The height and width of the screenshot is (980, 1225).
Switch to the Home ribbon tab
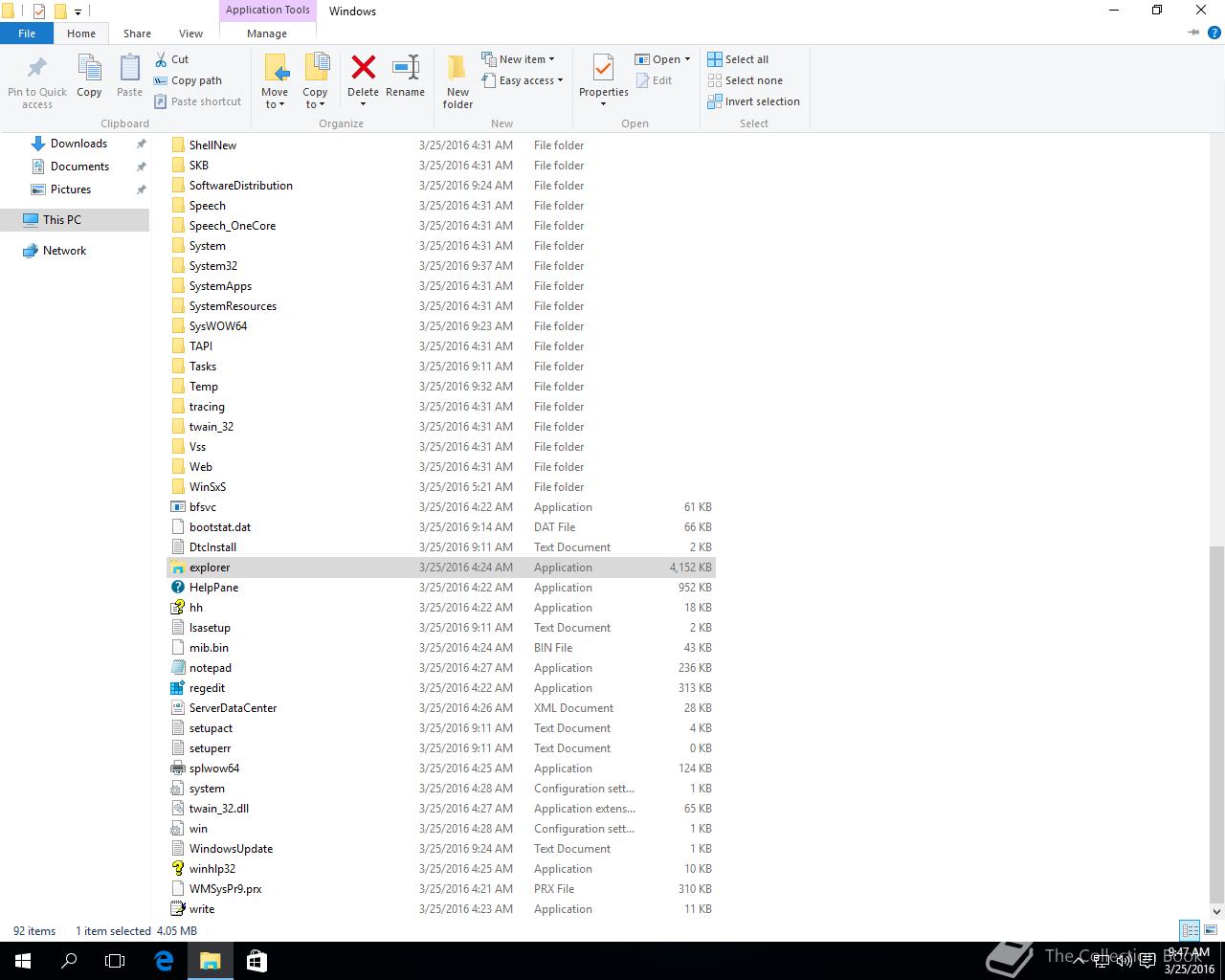point(81,33)
